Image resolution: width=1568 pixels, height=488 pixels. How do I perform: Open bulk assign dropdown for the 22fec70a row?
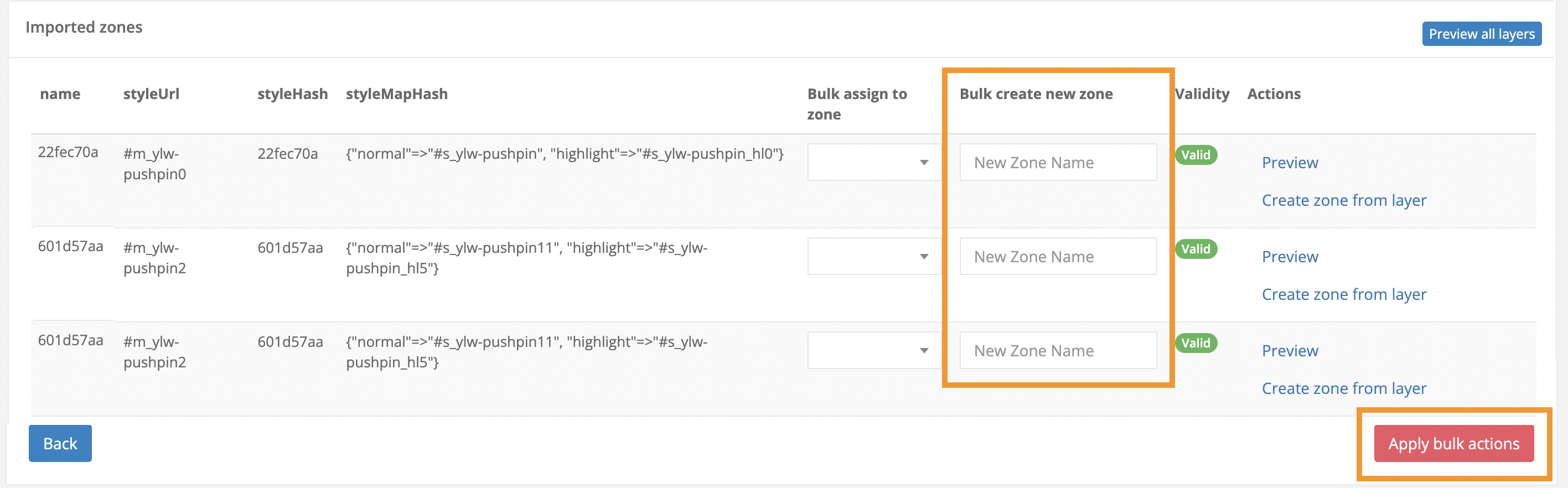[873, 163]
